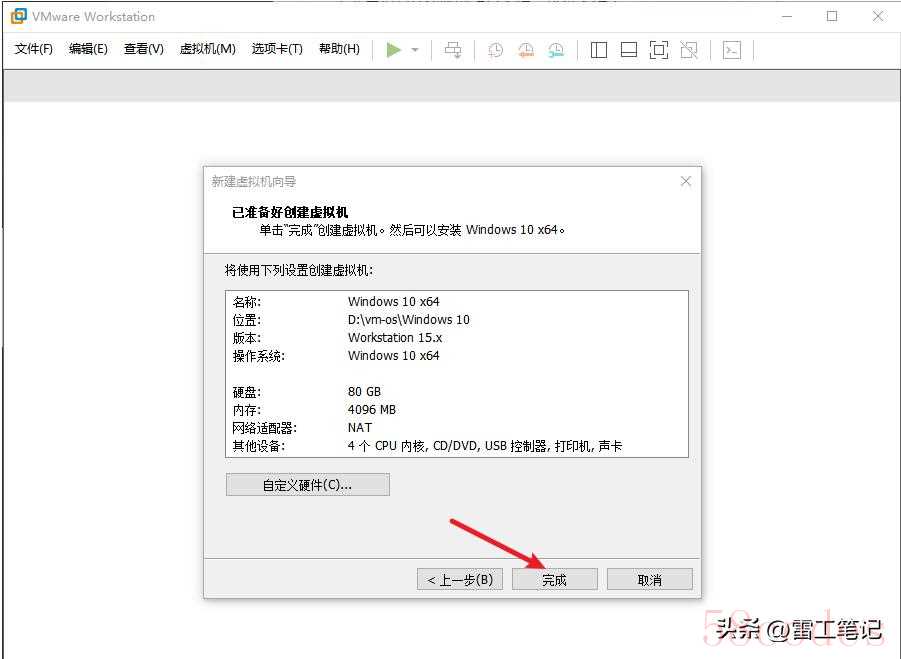Open the 编辑(E) menu

(x=88, y=49)
